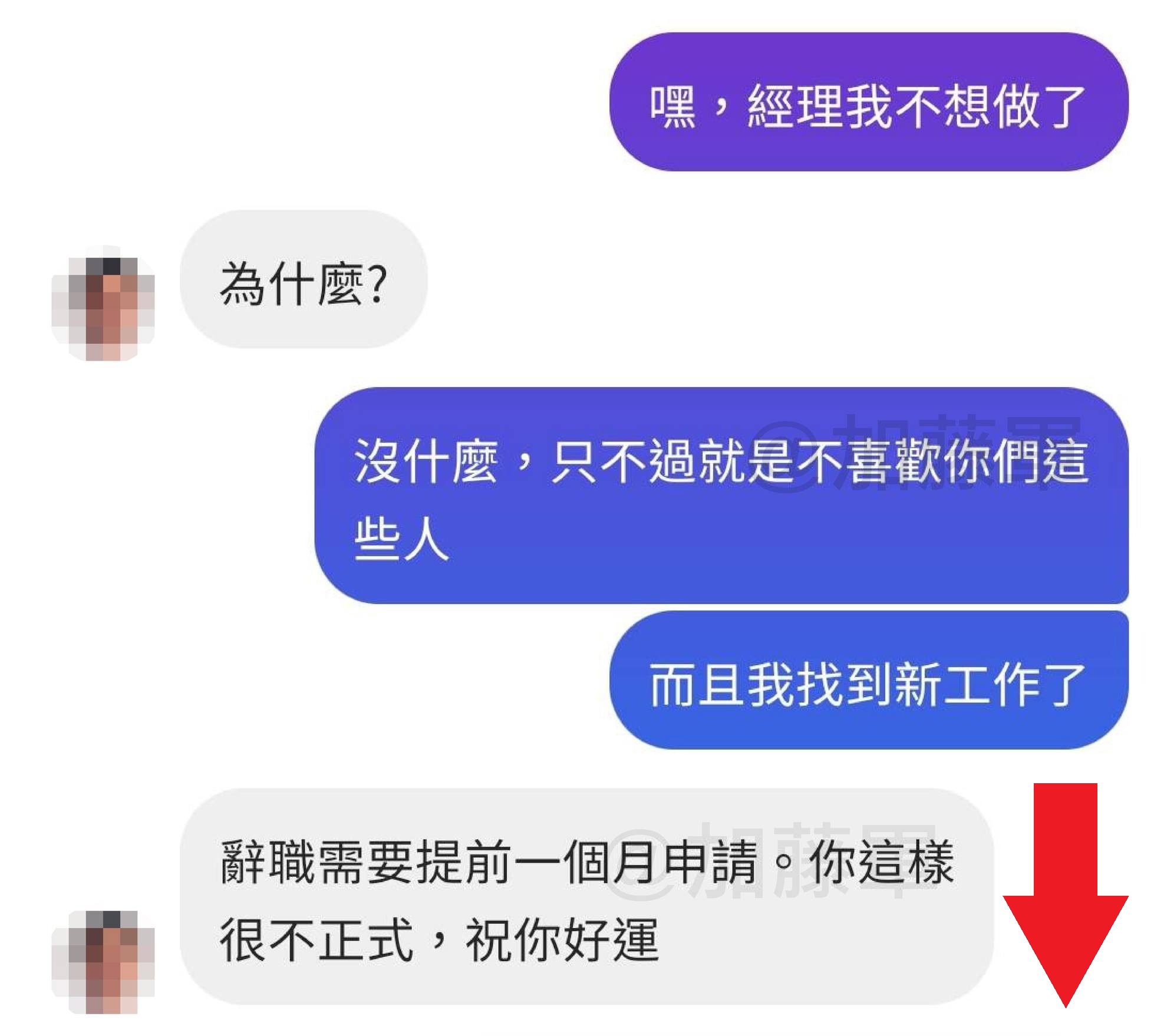Viewport: 1154px width, 1036px height.
Task: Click the pixelated avatar beside 為什麼?
Action: tap(103, 303)
